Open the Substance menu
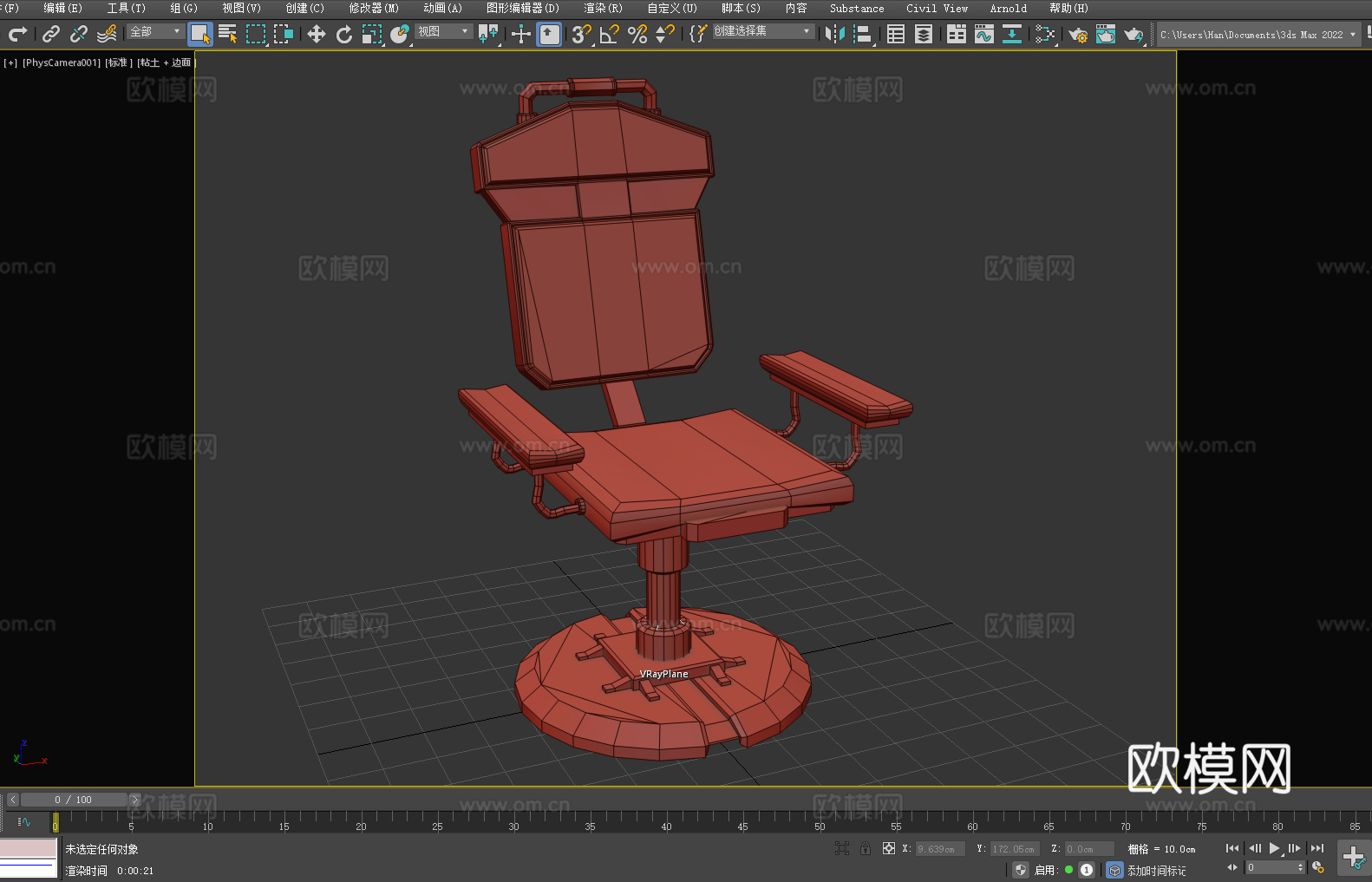This screenshot has height=882, width=1372. [x=857, y=8]
